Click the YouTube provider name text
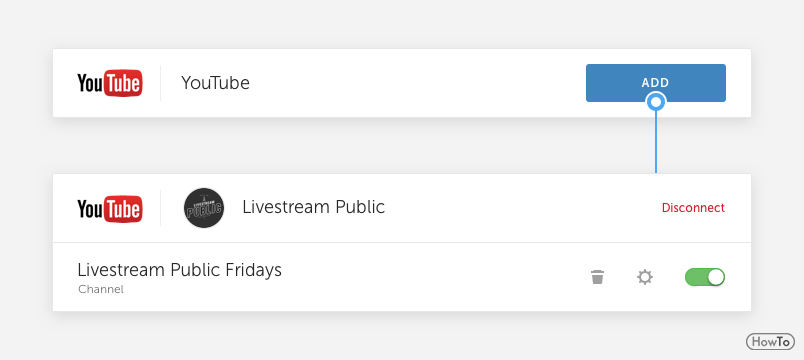Viewport: 804px width, 360px height. (x=215, y=83)
